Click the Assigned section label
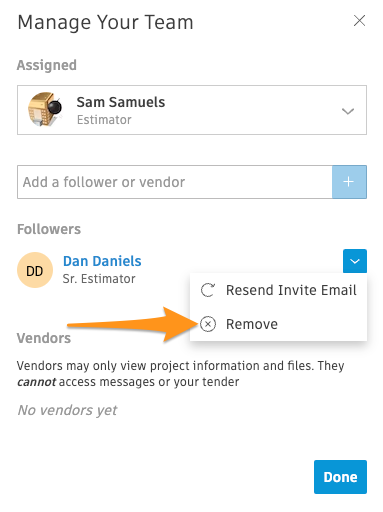 tap(47, 65)
